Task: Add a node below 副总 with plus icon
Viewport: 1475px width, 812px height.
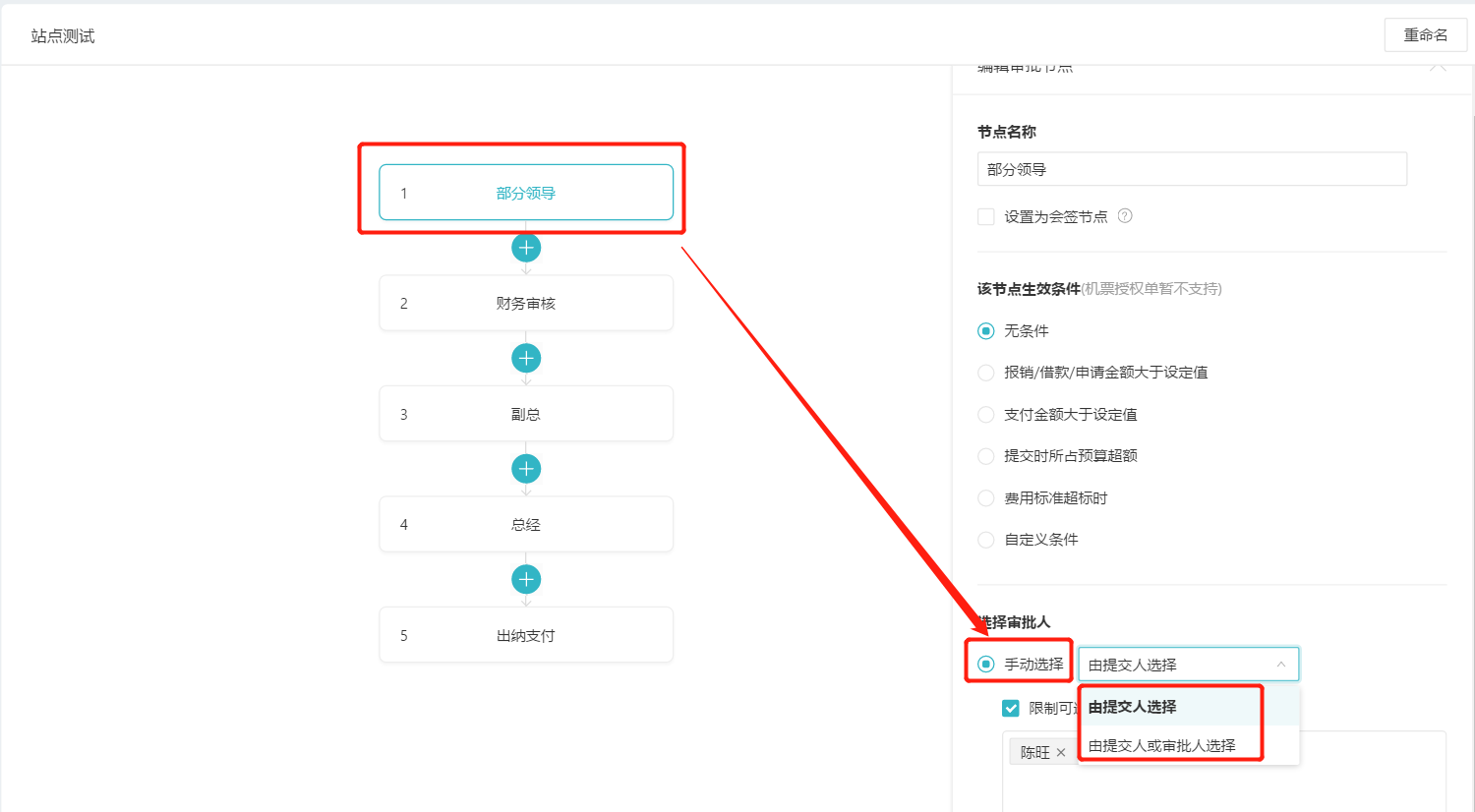Action: coord(526,469)
